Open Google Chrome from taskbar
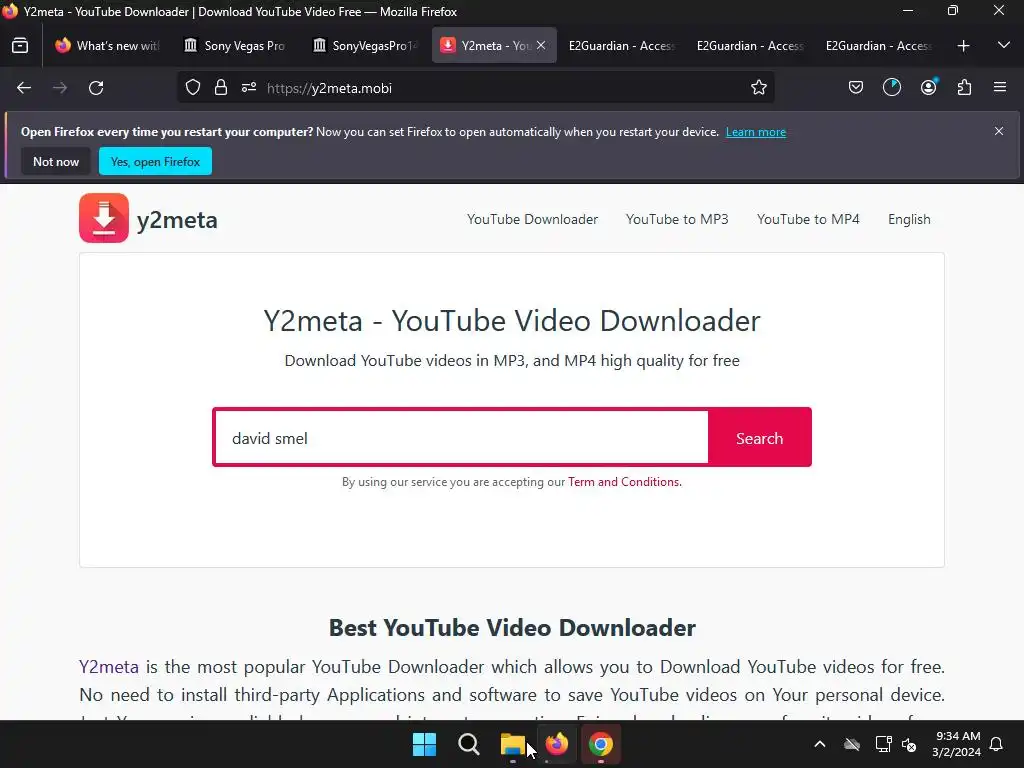 click(600, 744)
